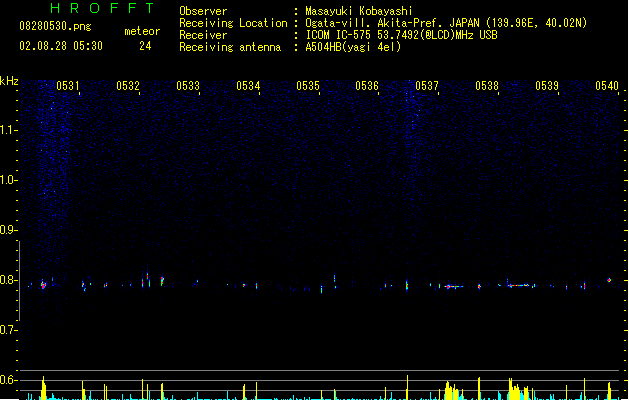The width and height of the screenshot is (629, 400).
Task: Click the meteor count value 24
Action: (145, 46)
